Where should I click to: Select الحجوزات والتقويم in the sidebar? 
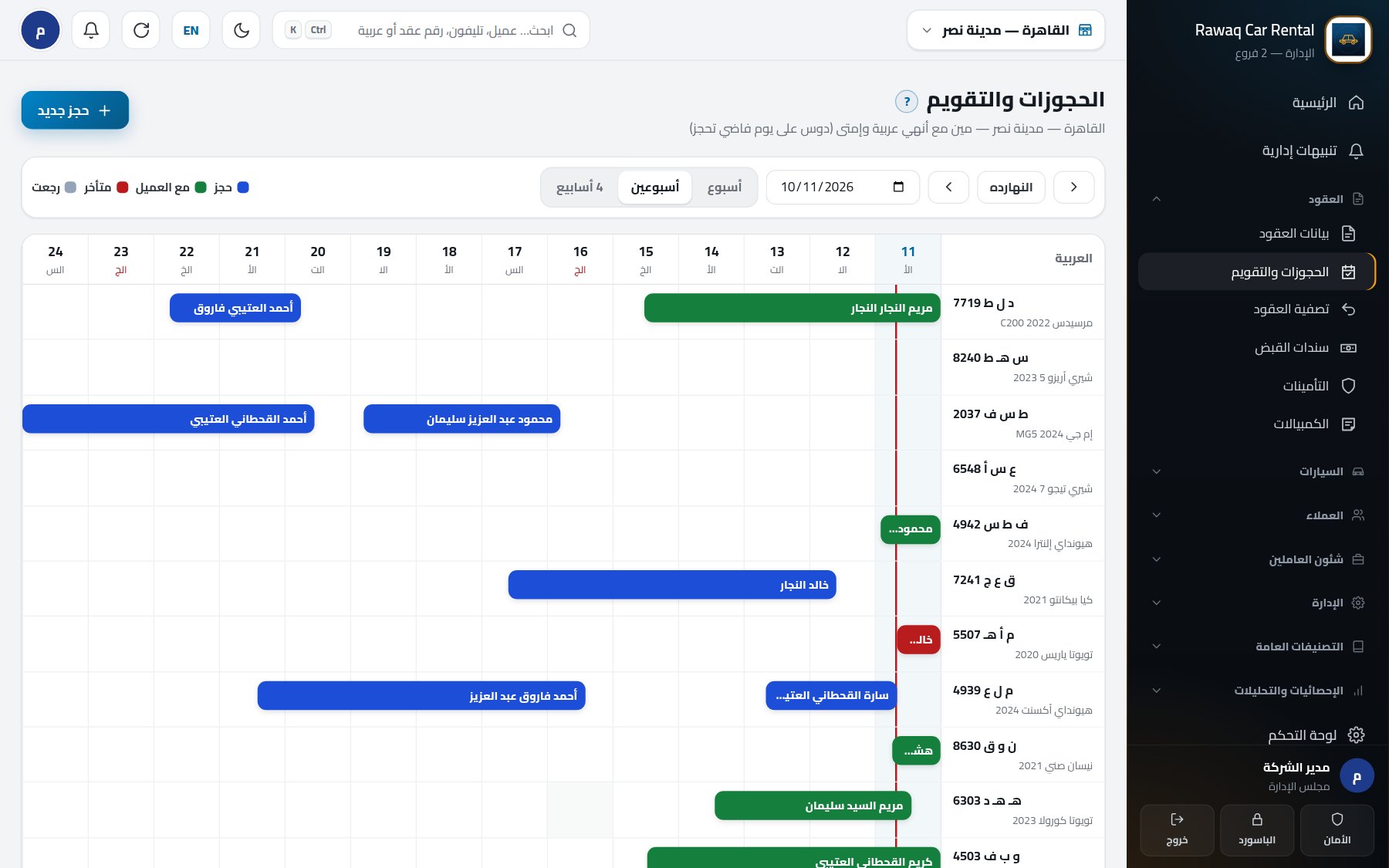click(1256, 272)
